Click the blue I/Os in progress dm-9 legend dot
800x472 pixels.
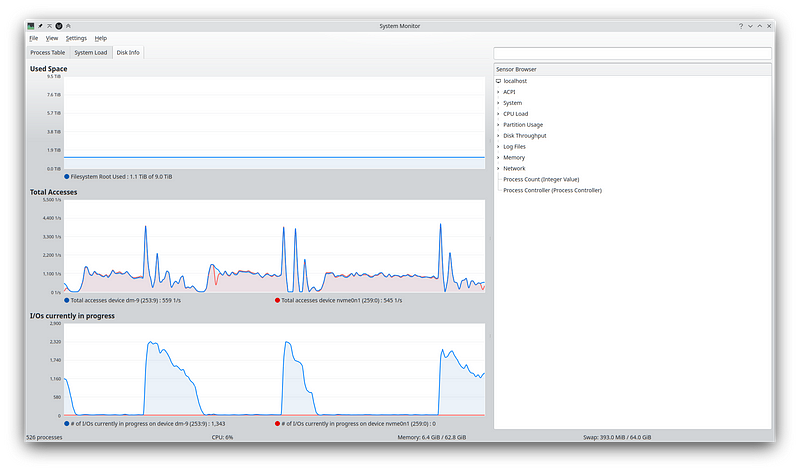[67, 424]
